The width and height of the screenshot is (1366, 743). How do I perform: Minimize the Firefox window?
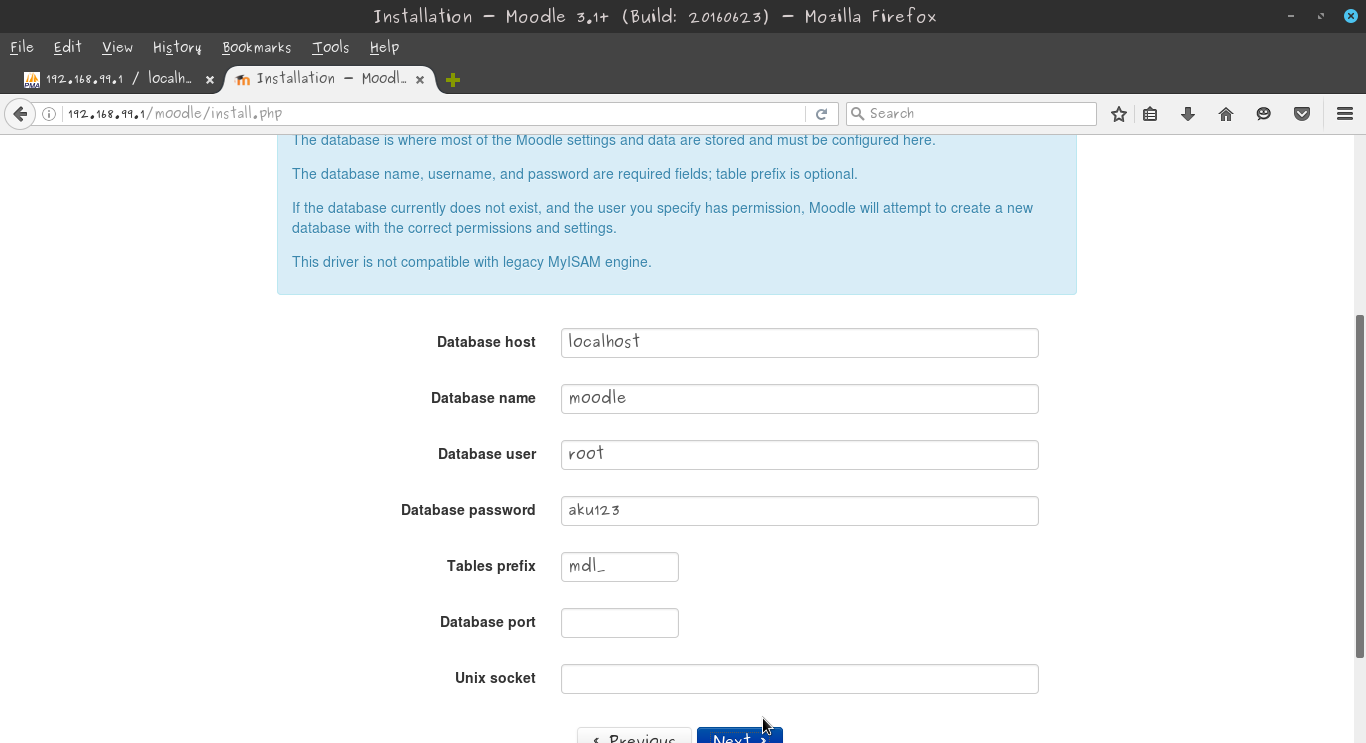(1291, 16)
